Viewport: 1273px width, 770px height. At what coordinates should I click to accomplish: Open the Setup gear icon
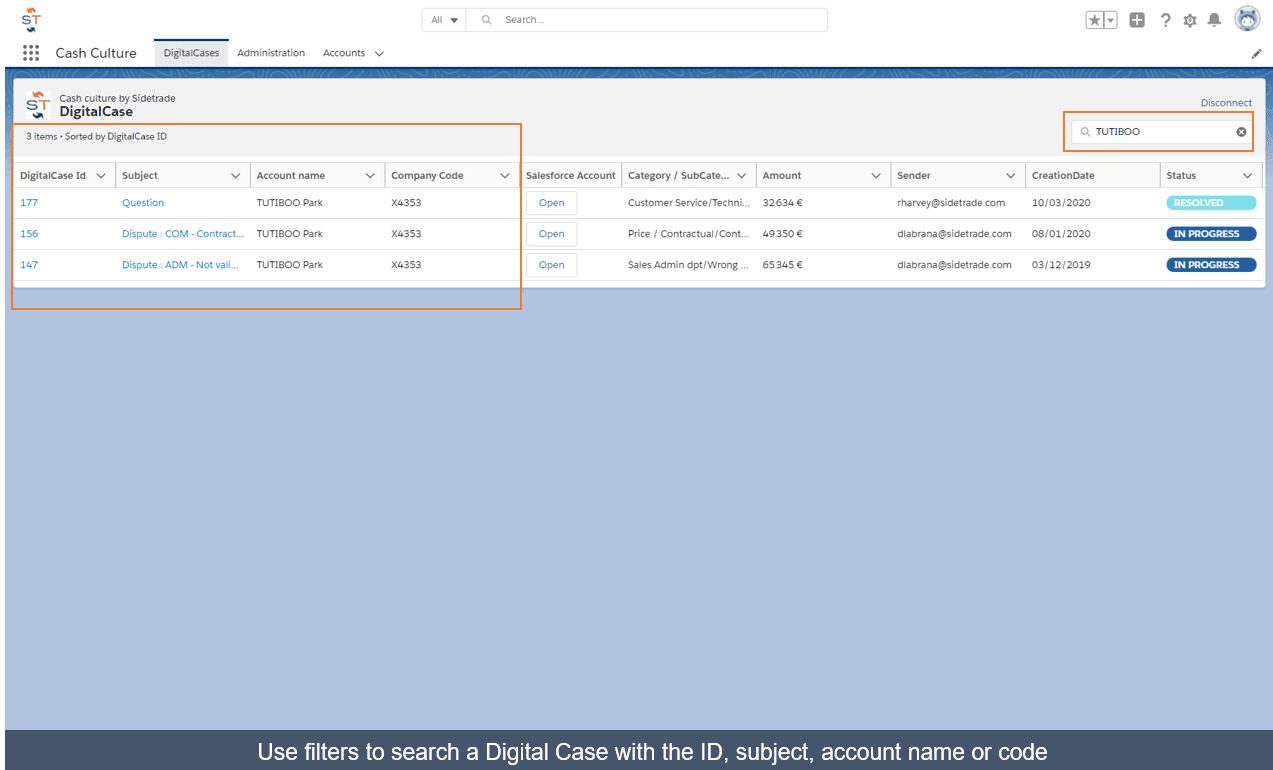pyautogui.click(x=1190, y=20)
